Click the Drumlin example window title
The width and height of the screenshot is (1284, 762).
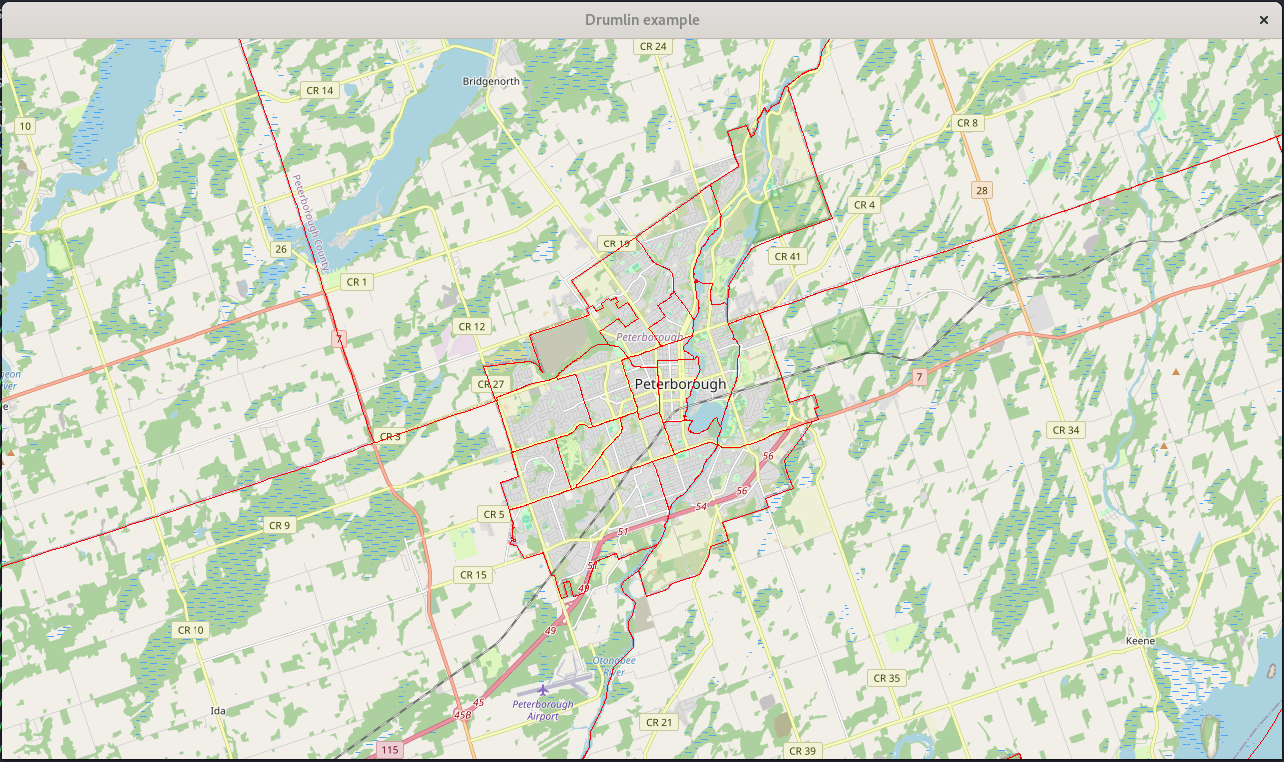click(x=642, y=20)
